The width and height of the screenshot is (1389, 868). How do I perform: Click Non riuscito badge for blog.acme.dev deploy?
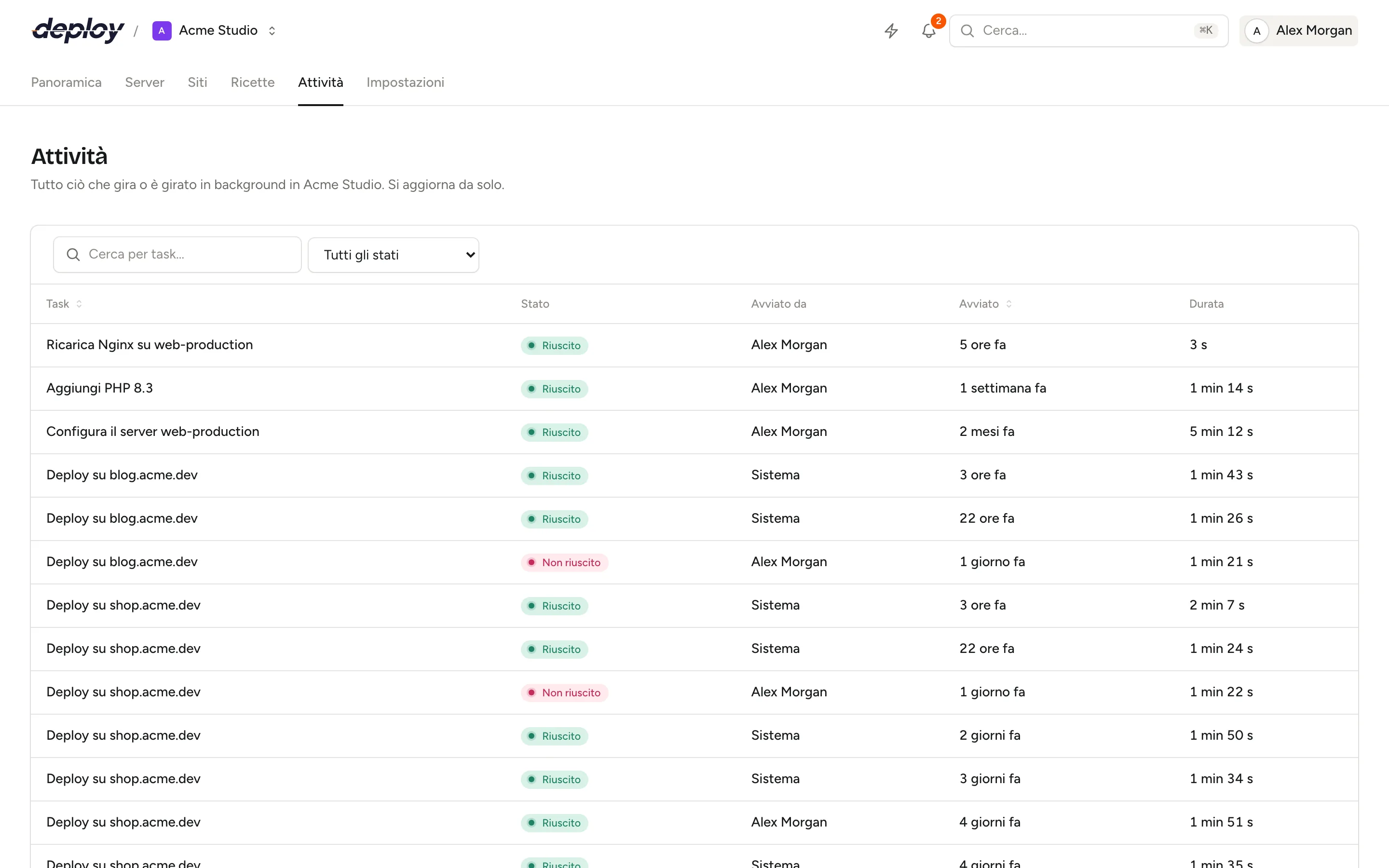(564, 563)
